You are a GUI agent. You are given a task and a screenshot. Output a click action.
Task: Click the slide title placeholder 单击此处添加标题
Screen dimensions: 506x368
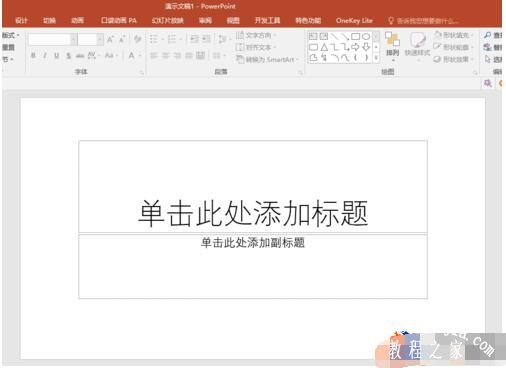253,213
